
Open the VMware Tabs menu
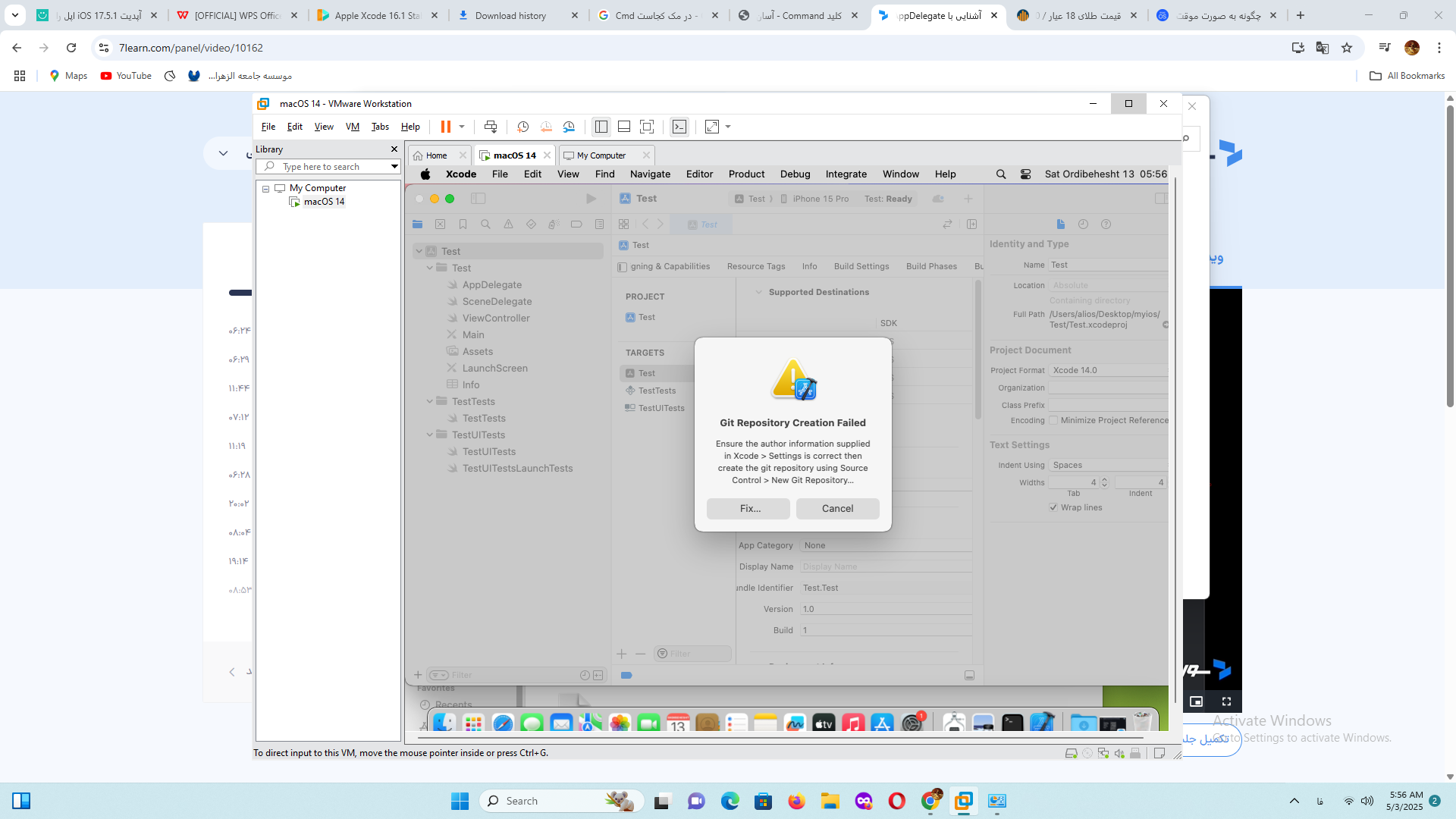380,127
